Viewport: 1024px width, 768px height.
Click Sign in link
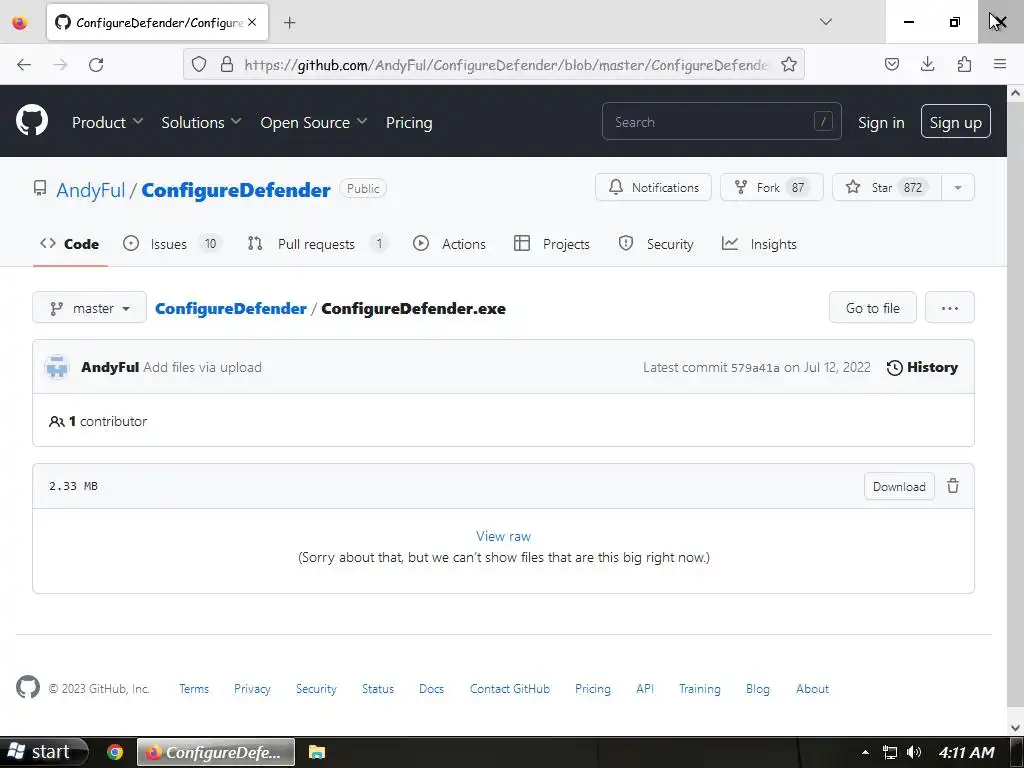[x=881, y=122]
